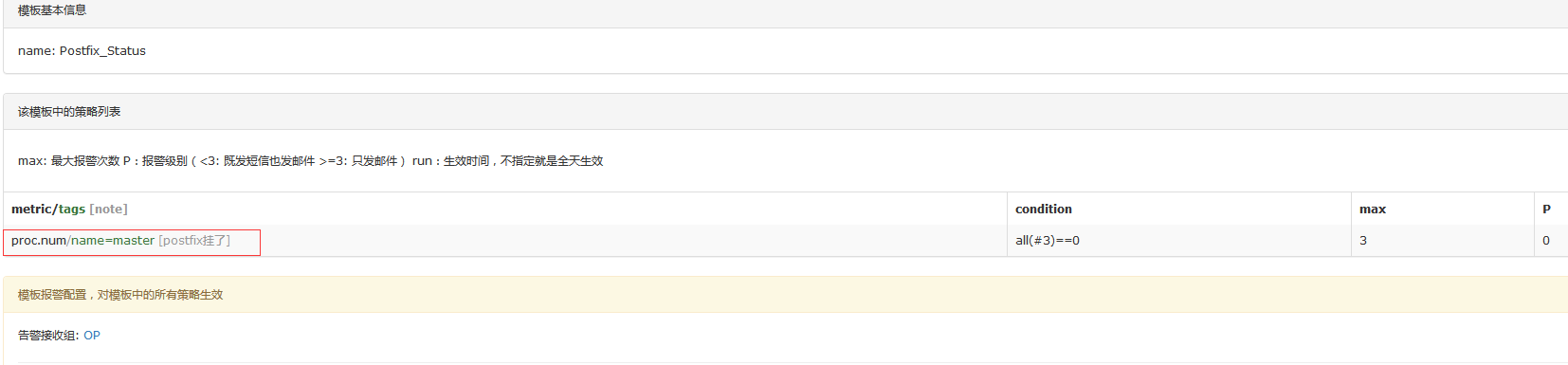The width and height of the screenshot is (1568, 365).
Task: Click the max/P/run explanation text
Action: pos(310,161)
